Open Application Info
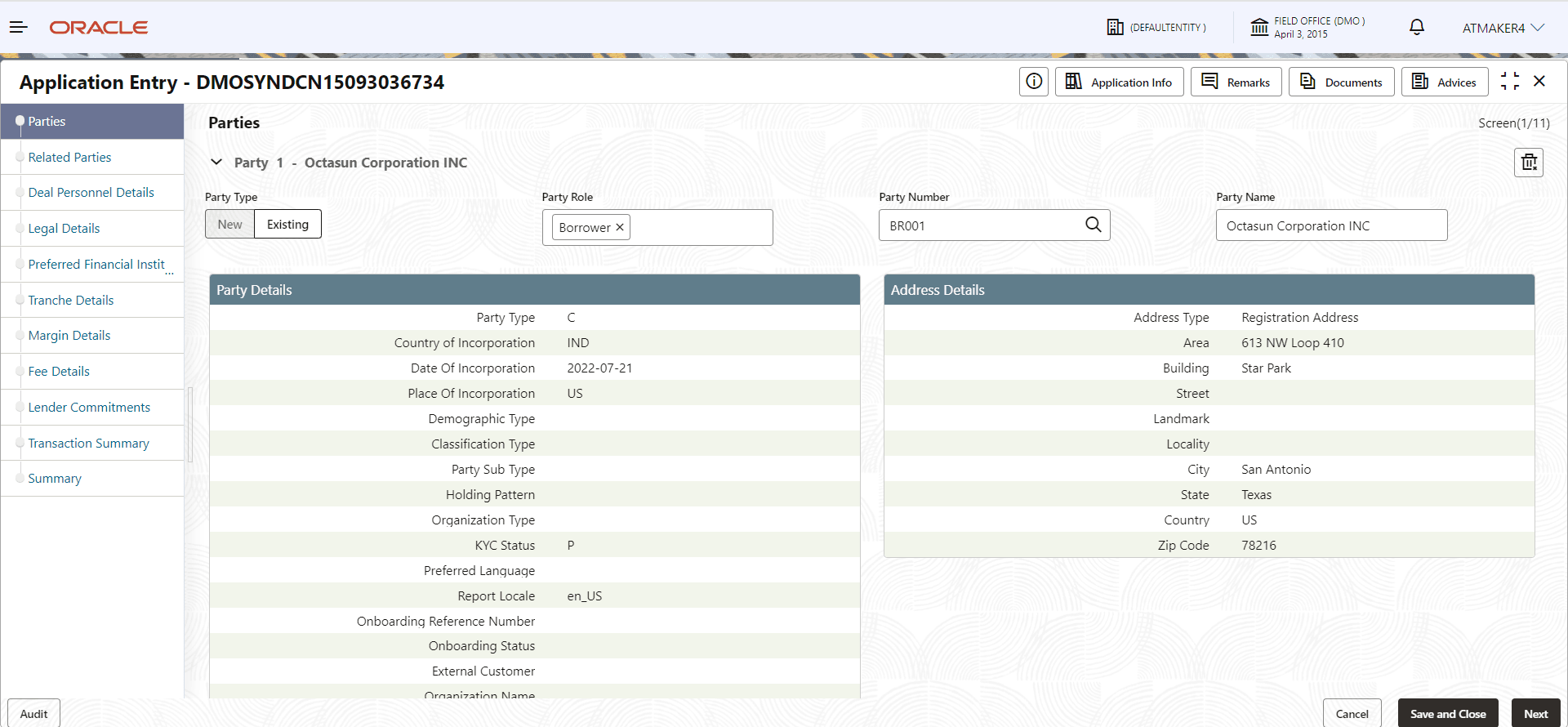Viewport: 1568px width, 727px height. tap(1120, 82)
